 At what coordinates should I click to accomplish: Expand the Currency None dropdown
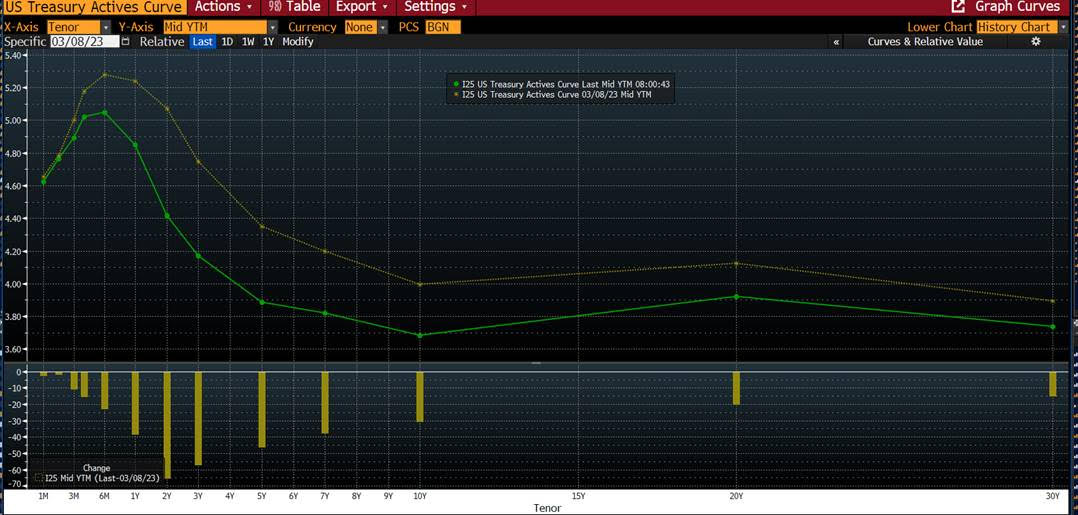pos(383,28)
